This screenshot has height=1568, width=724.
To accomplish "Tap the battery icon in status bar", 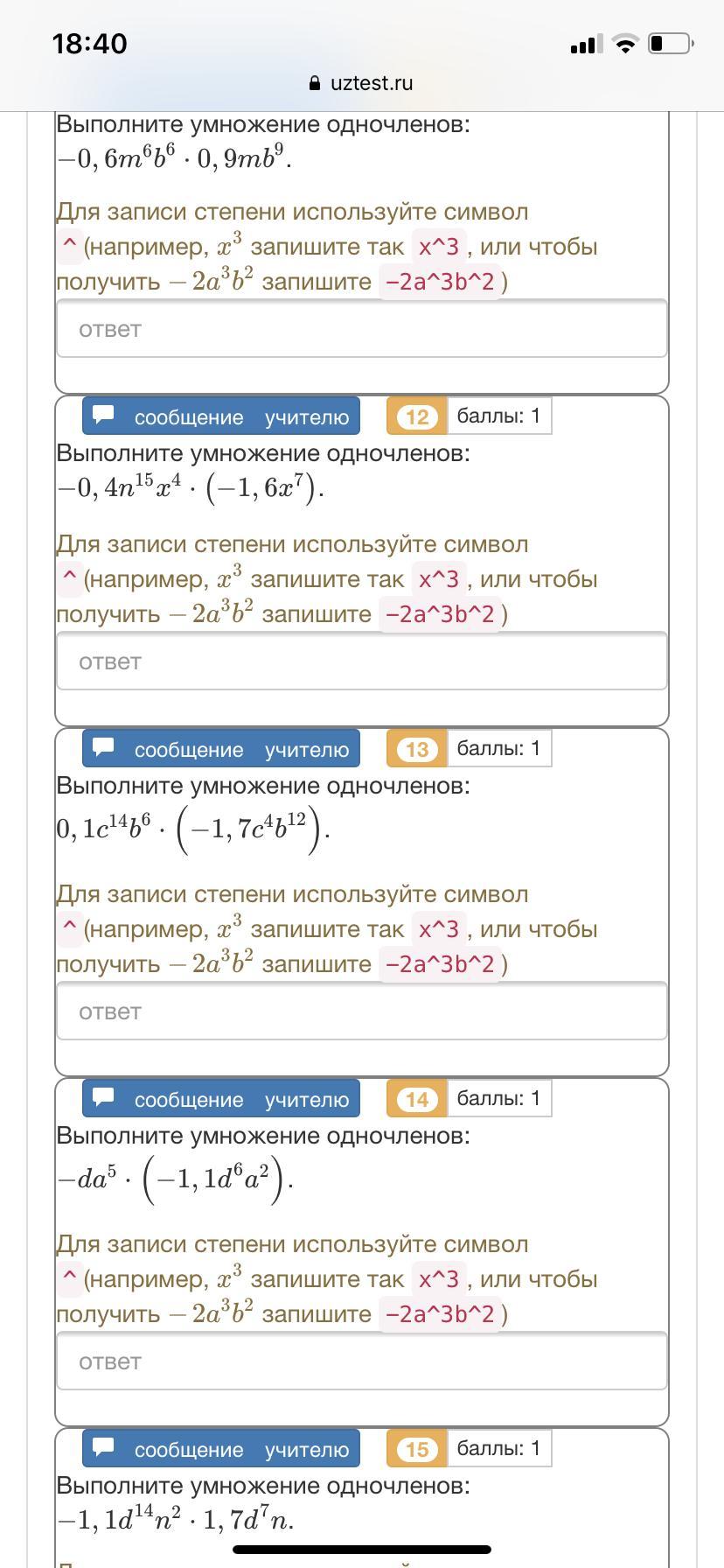I will (x=670, y=44).
